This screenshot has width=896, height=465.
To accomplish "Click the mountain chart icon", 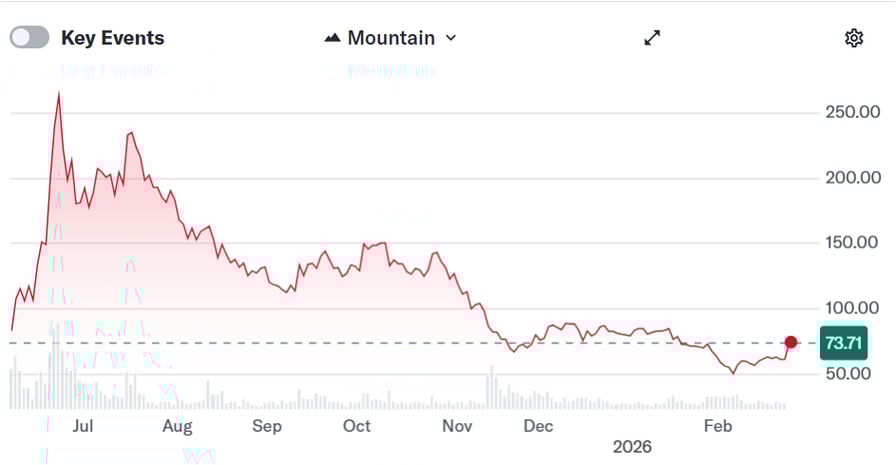I will point(333,38).
